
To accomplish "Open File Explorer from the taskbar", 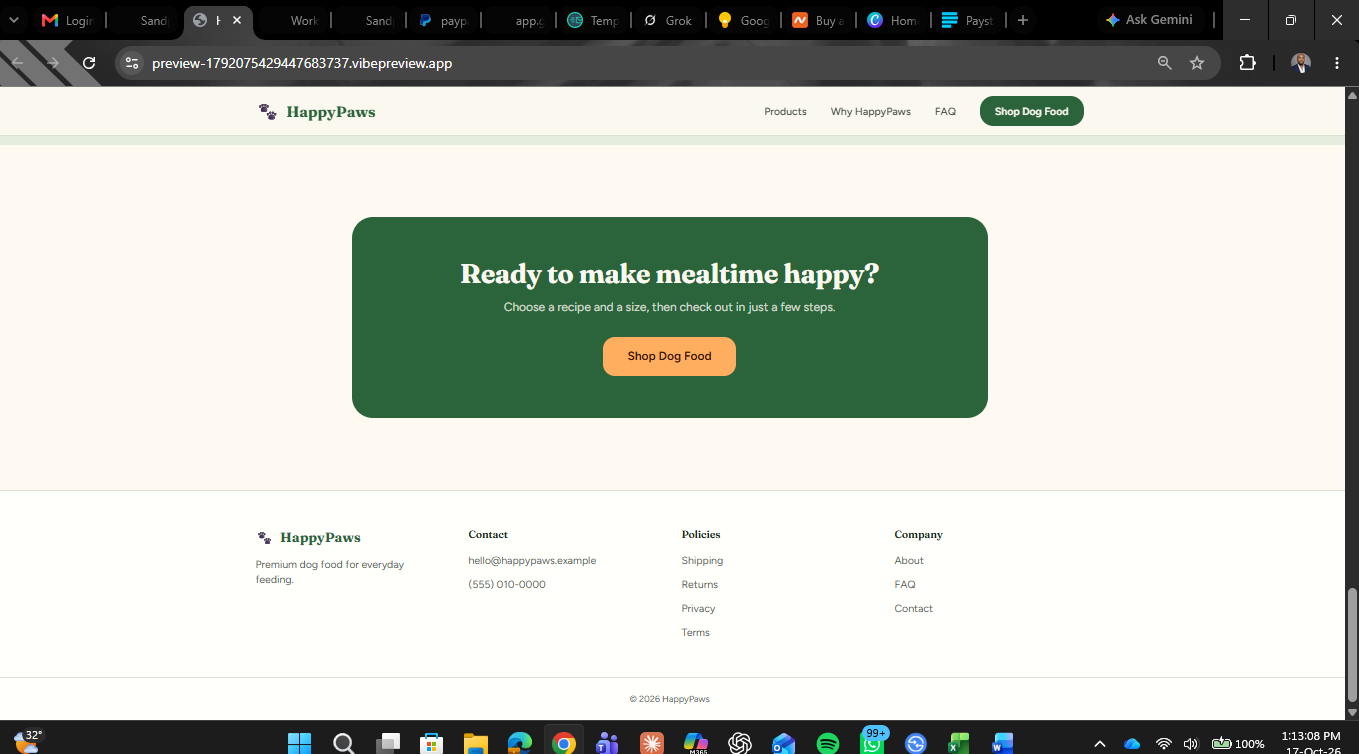I will click(x=475, y=743).
